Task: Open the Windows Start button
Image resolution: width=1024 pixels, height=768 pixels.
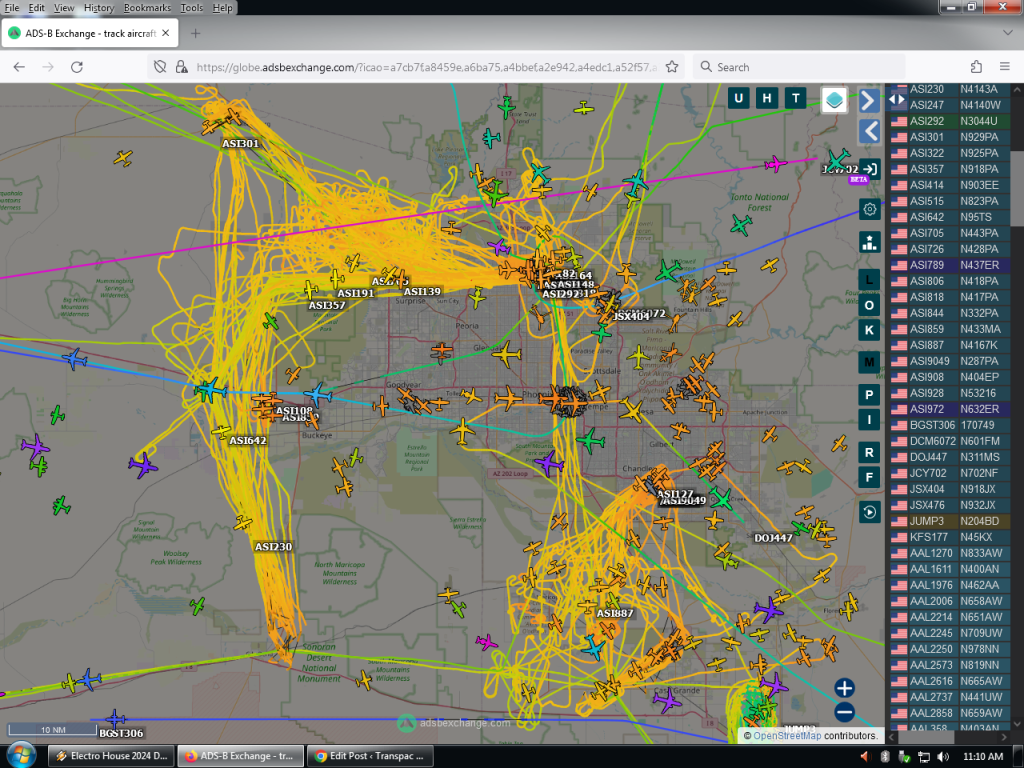Action: (x=20, y=756)
